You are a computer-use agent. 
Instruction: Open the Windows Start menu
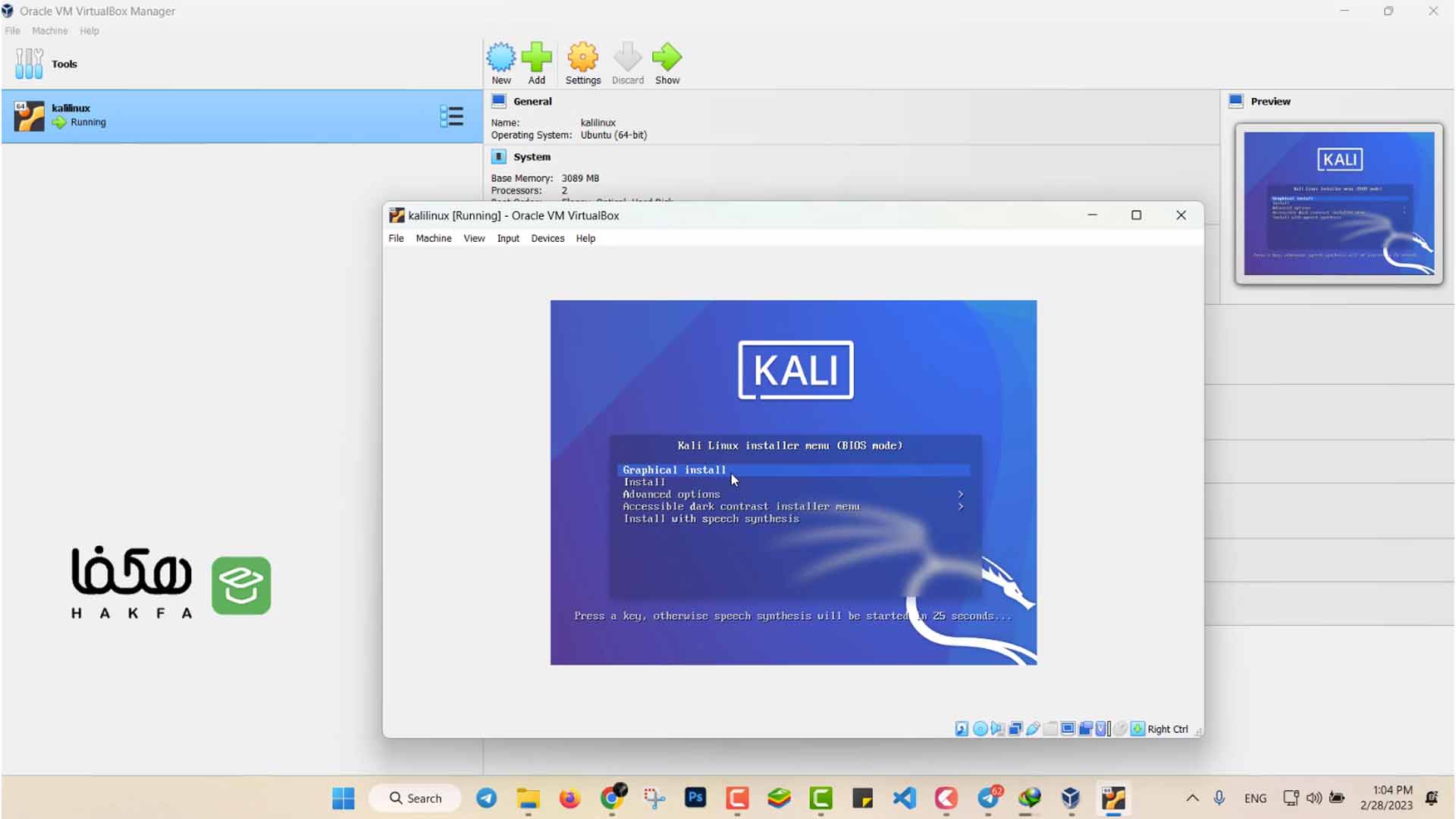(344, 798)
